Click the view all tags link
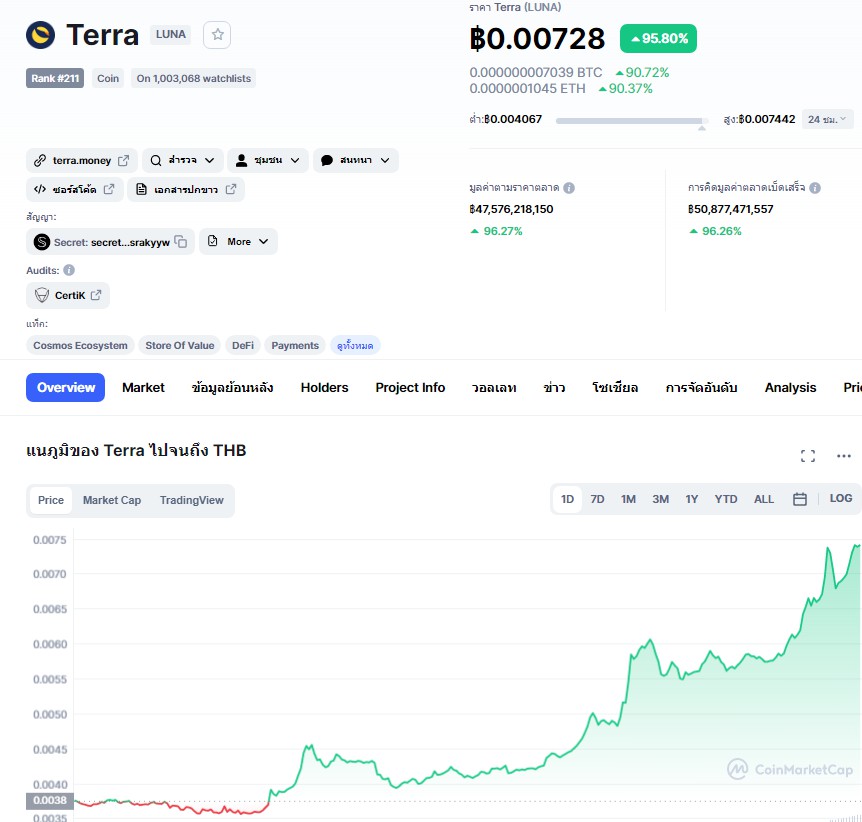 (355, 345)
